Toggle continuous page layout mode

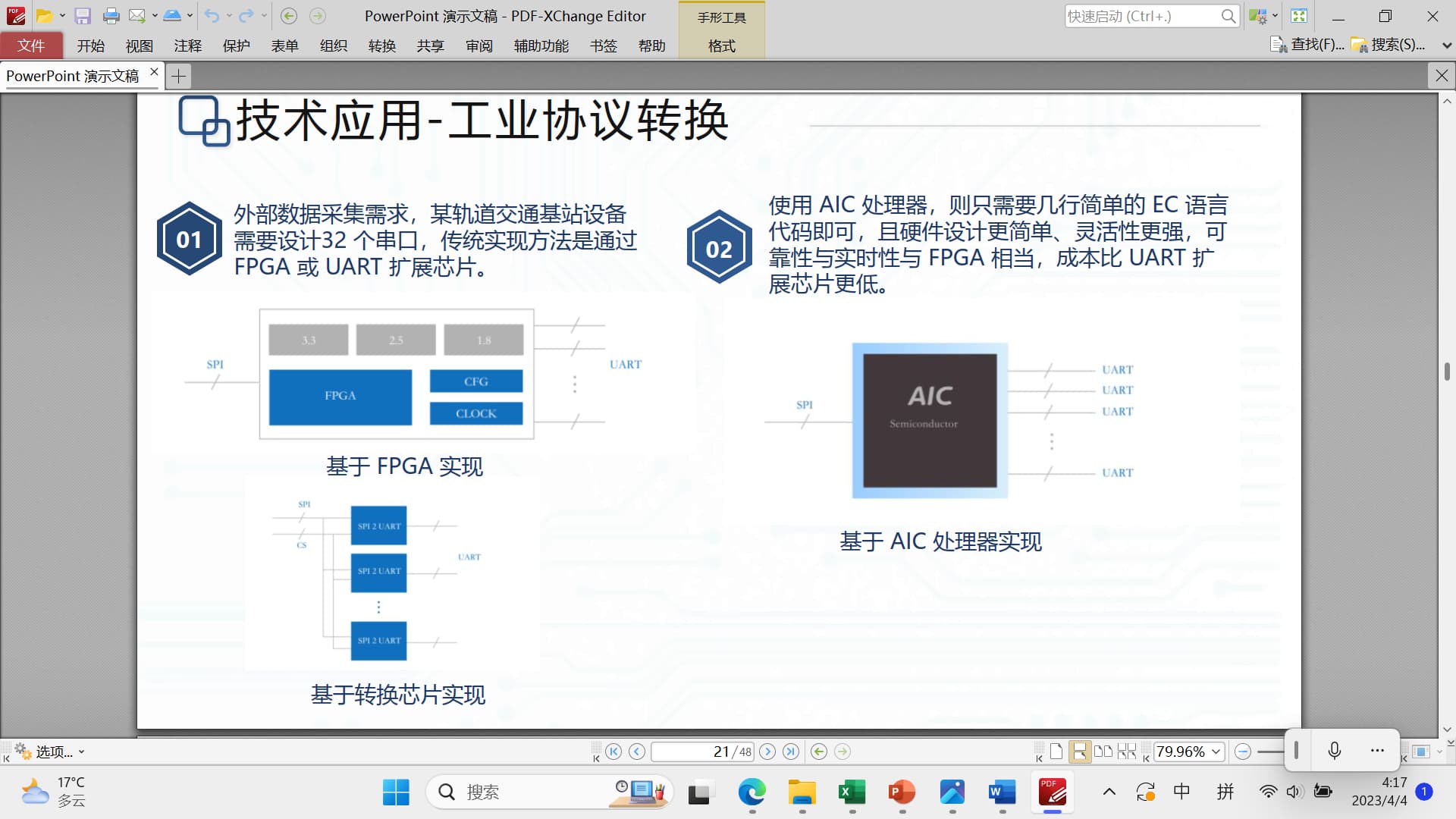(x=1079, y=752)
